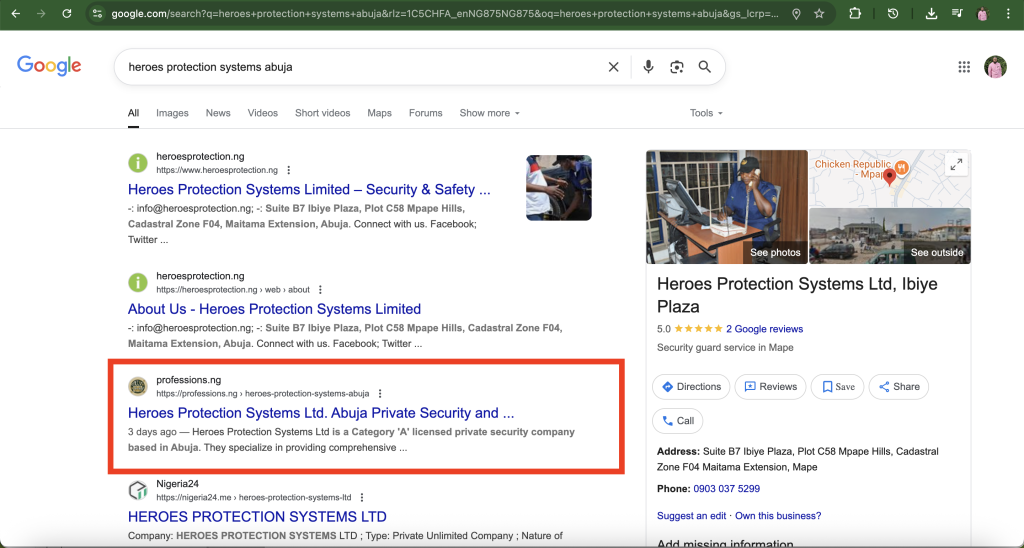Open See photos image in panel
Viewport: 1024px width, 548px height.
[x=727, y=207]
